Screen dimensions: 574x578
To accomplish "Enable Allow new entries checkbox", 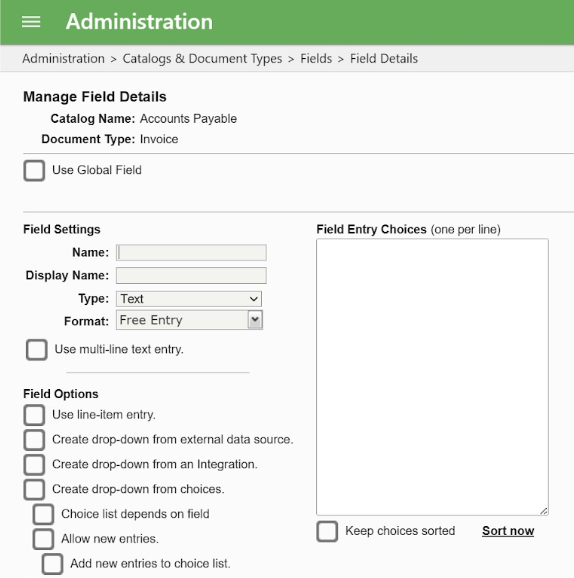I will coord(44,539).
